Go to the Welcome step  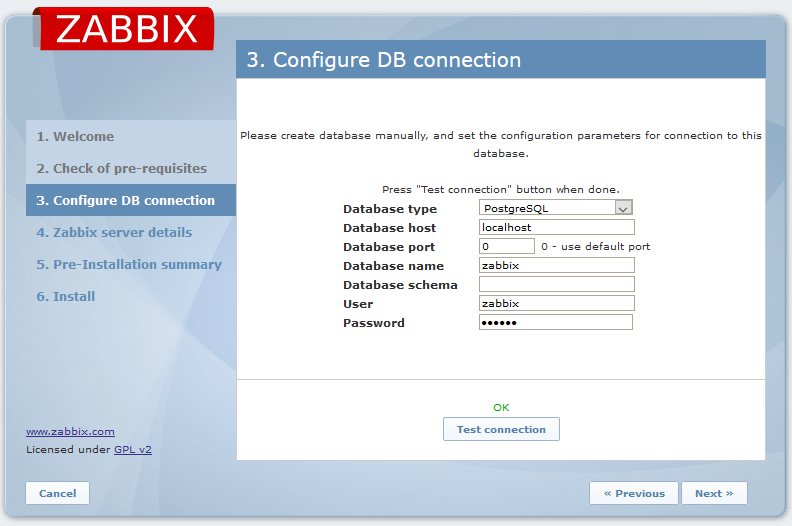(x=76, y=136)
